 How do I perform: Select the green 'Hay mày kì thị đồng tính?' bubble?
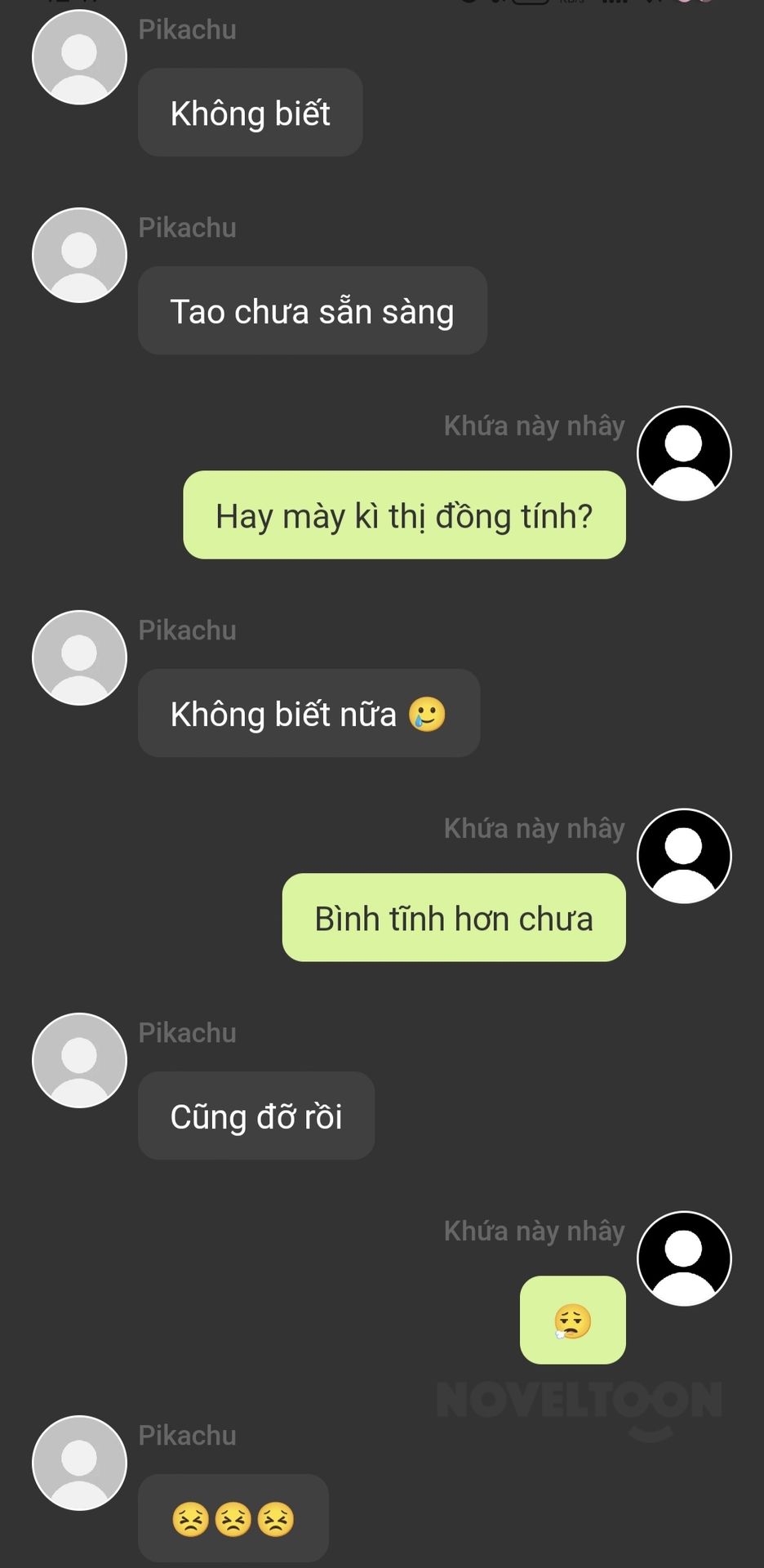click(x=404, y=514)
